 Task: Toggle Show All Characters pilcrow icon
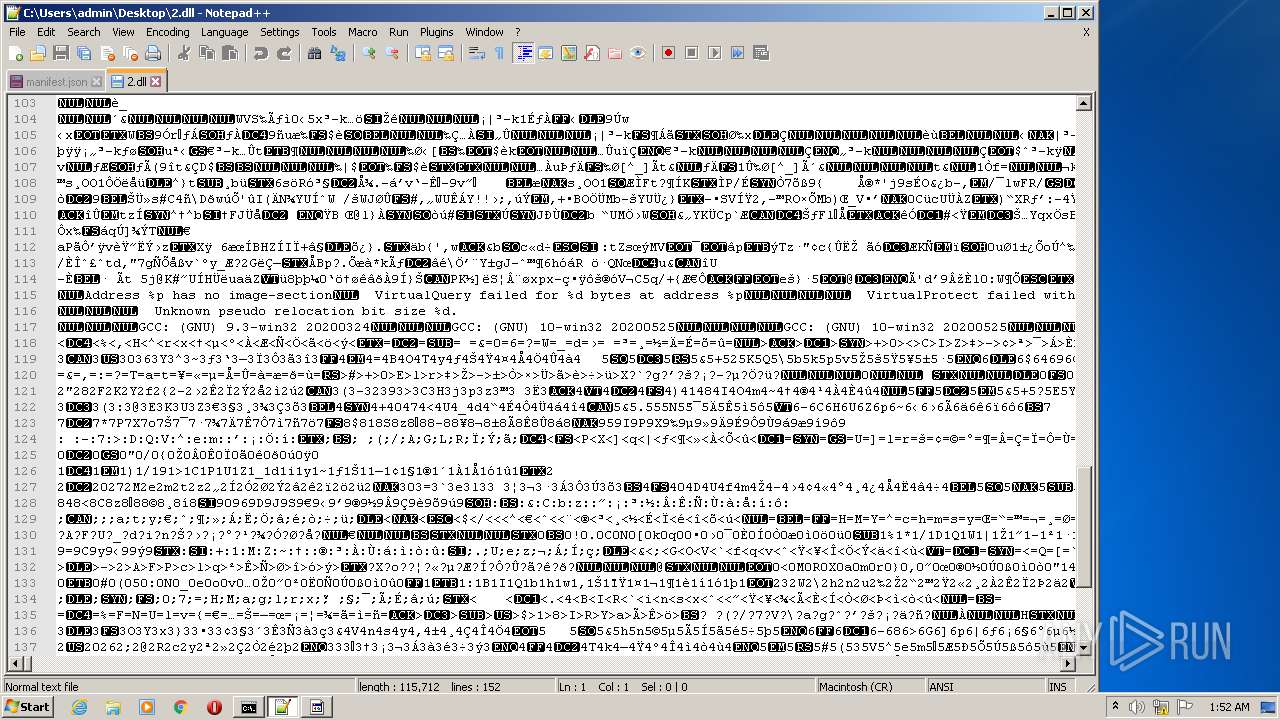pos(499,53)
